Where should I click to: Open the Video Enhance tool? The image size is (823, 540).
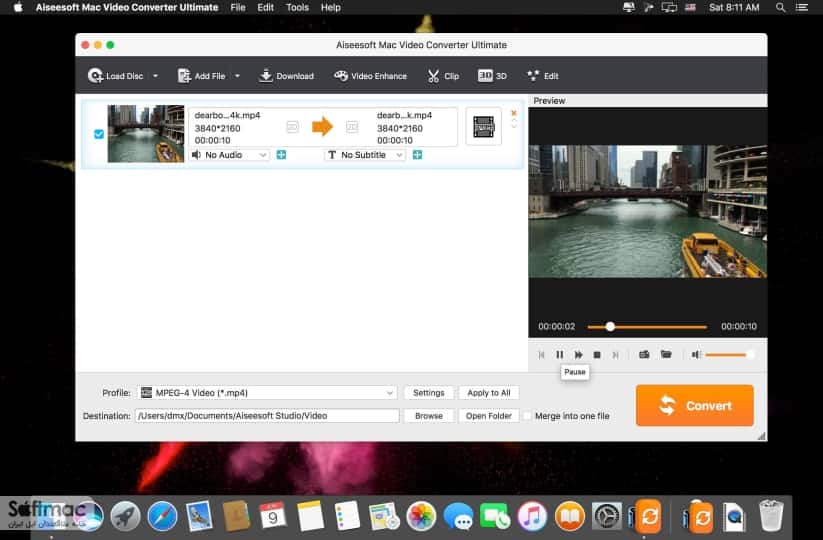click(x=371, y=76)
